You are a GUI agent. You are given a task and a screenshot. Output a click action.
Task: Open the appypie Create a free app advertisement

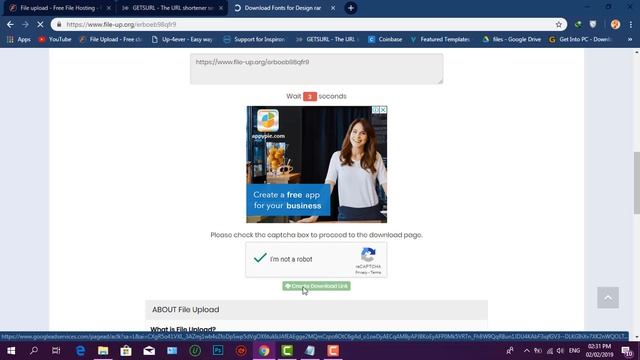coord(316,164)
